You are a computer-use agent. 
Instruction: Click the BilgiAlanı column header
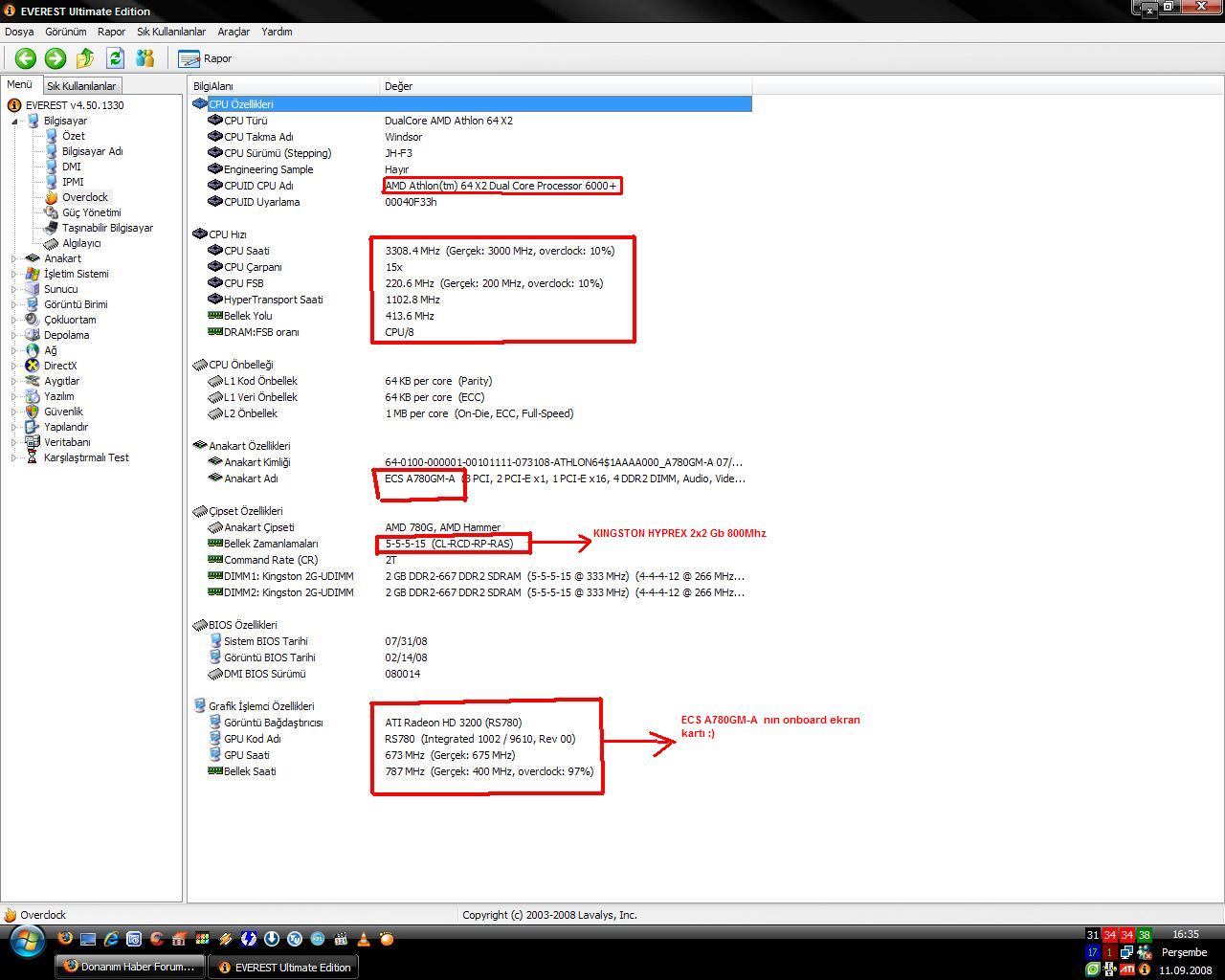[x=284, y=86]
